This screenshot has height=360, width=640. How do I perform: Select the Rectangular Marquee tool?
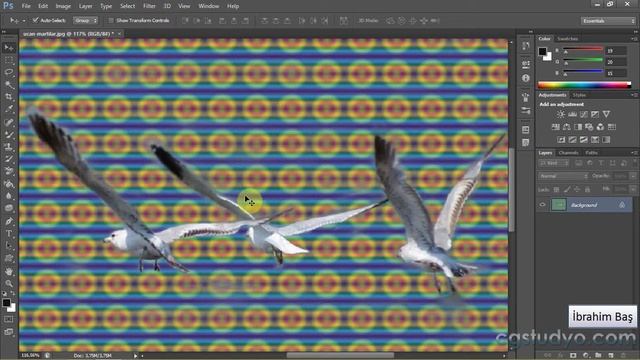click(x=9, y=60)
